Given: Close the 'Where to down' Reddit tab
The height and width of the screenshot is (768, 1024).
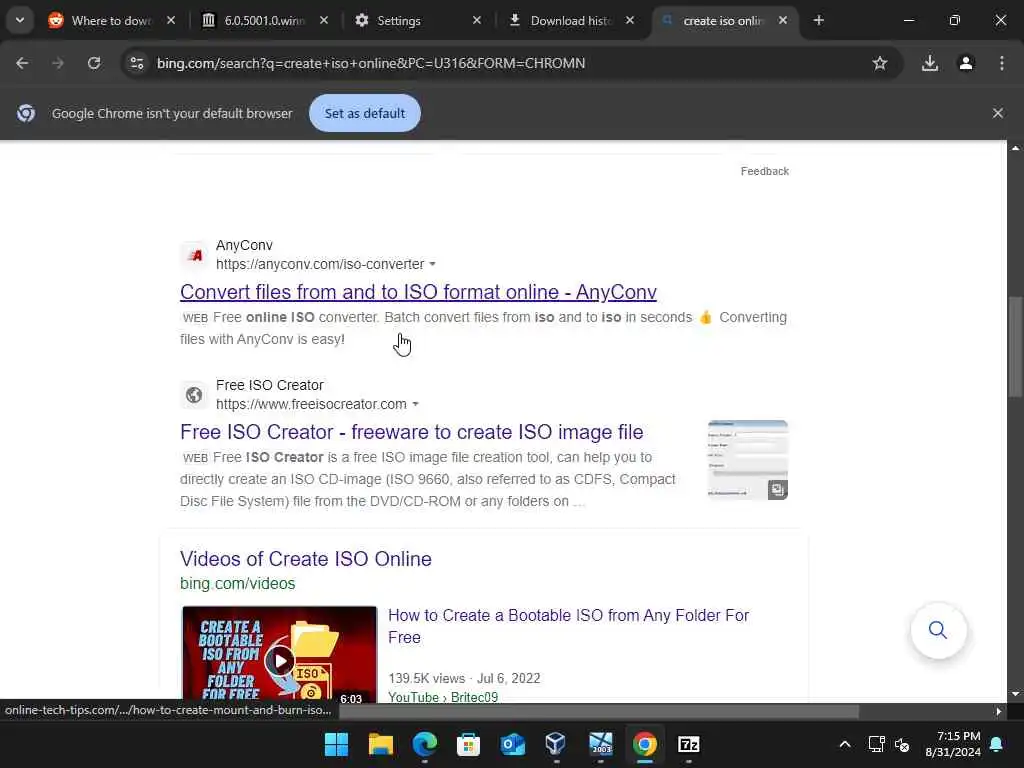Looking at the screenshot, I should tap(170, 21).
